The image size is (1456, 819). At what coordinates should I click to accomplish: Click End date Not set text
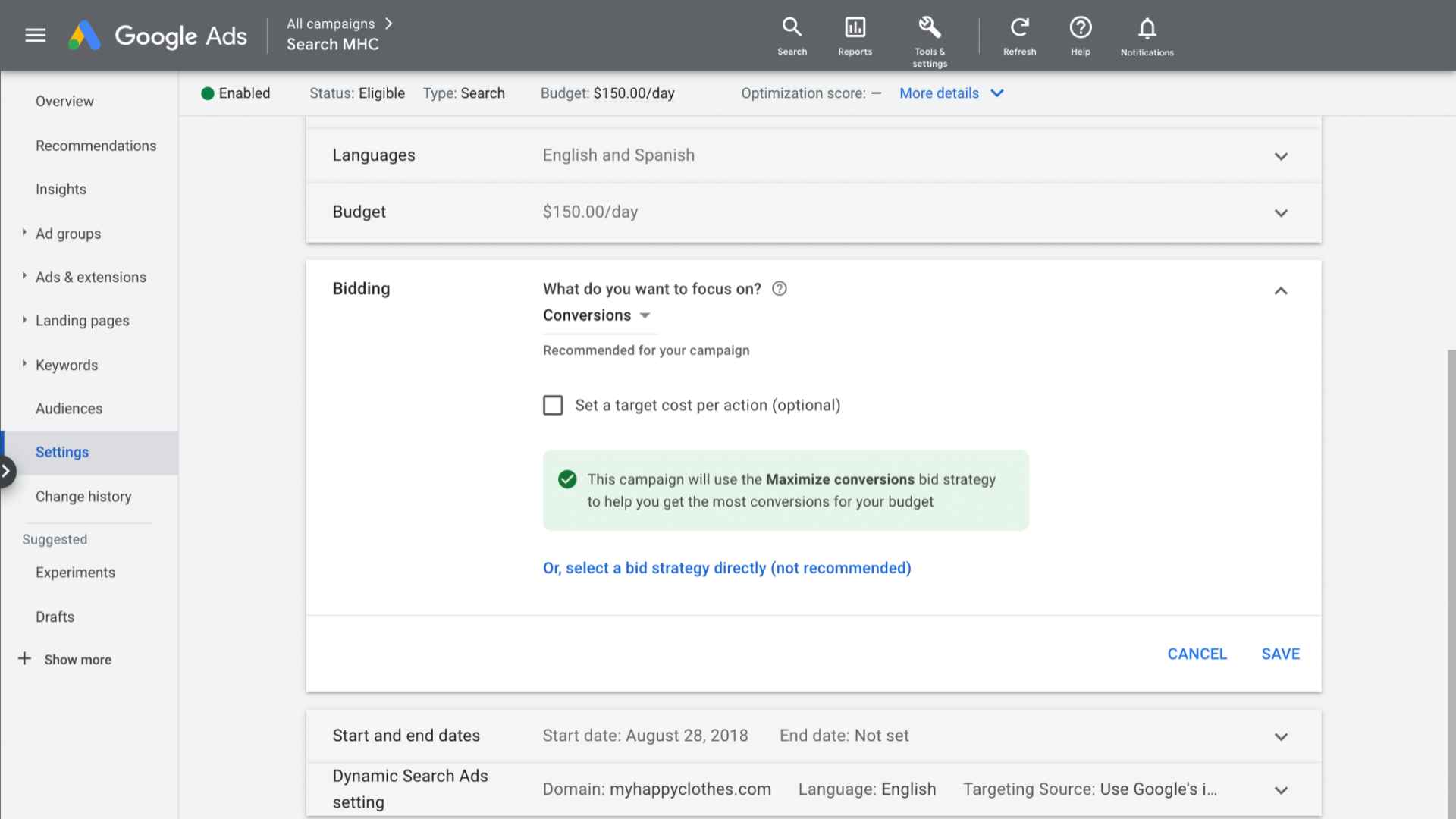point(844,736)
